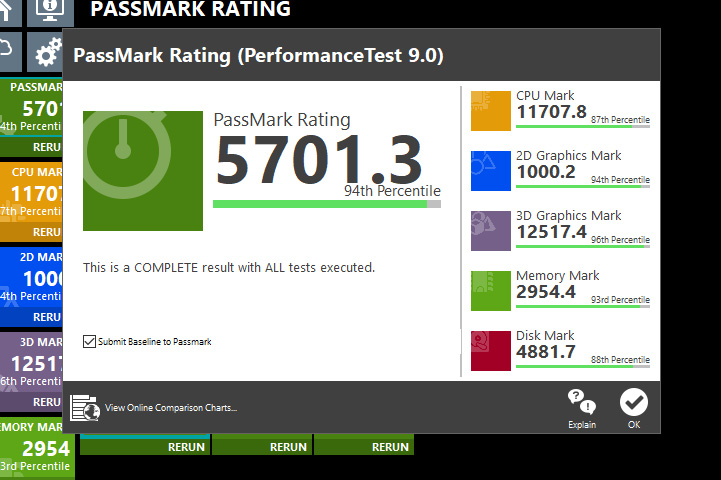Click the PASSMARK RATING page heading
Screen dimensions: 721x480
[190, 9]
